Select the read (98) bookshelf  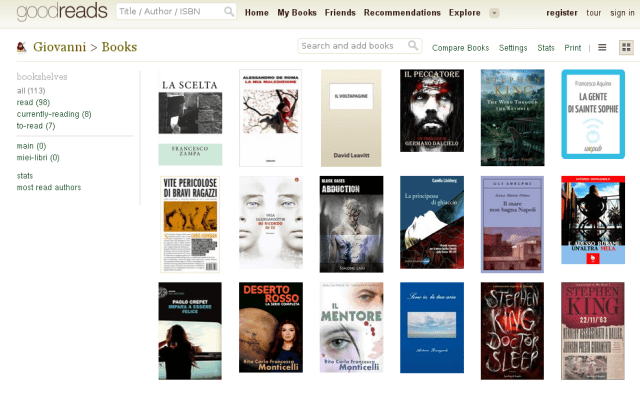click(33, 102)
